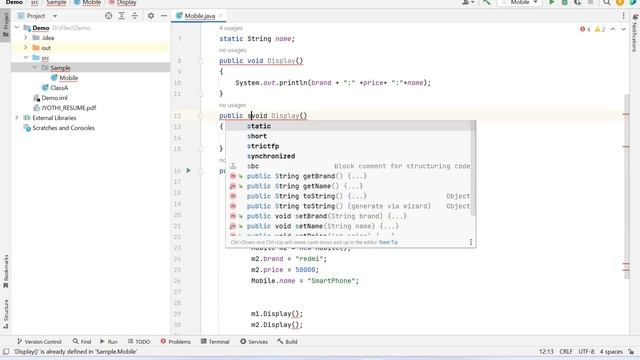
Task: Go to previous highlighted error arrow
Action: click(x=613, y=29)
